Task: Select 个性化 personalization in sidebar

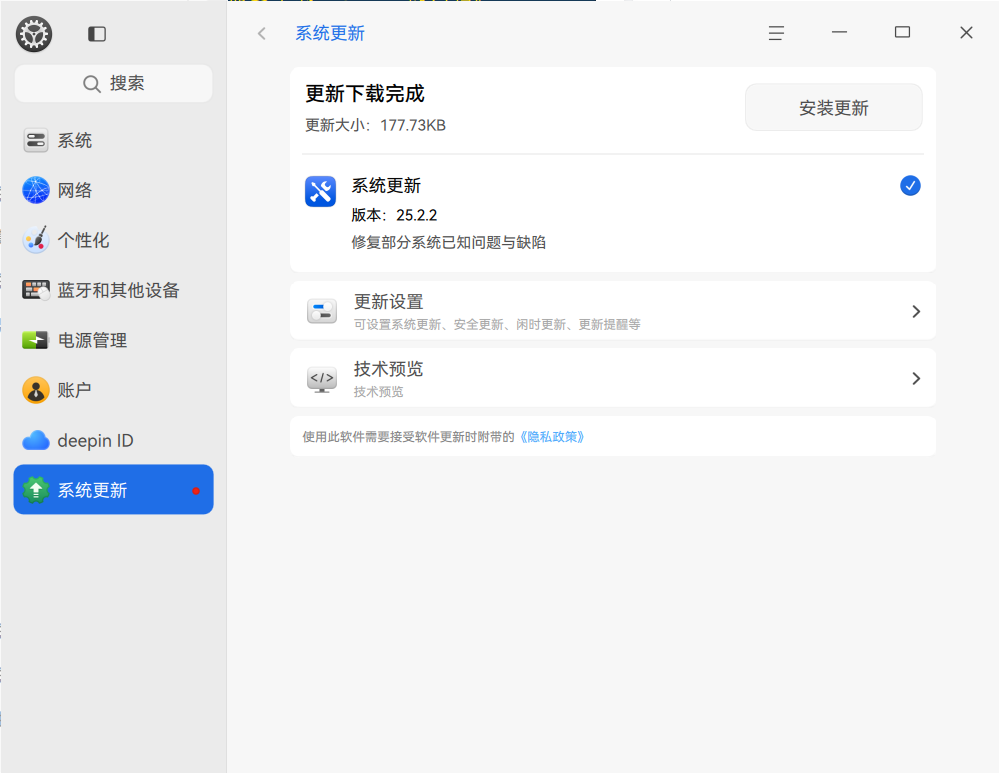Action: pyautogui.click(x=113, y=240)
